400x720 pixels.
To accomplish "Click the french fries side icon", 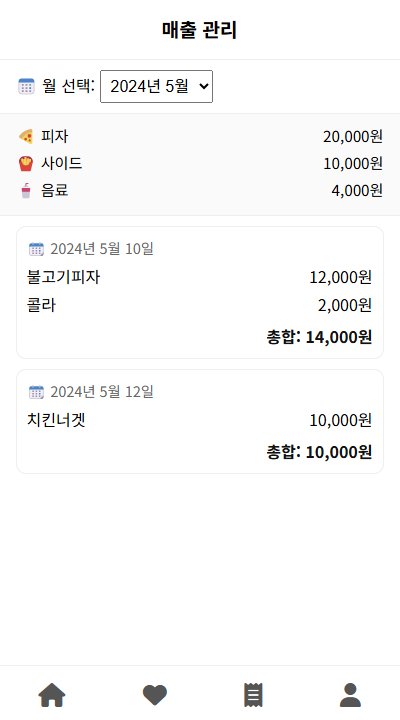I will [26, 163].
